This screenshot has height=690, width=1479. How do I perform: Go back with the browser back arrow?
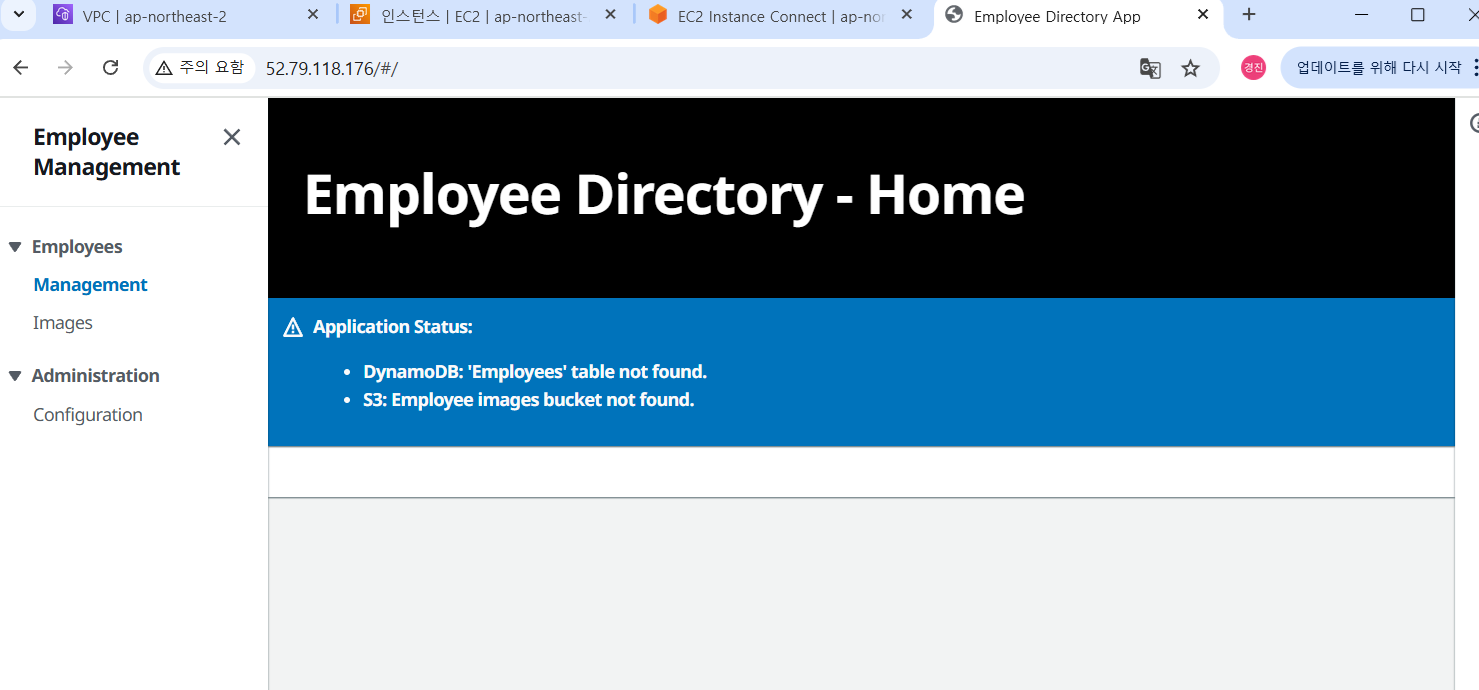click(x=20, y=68)
